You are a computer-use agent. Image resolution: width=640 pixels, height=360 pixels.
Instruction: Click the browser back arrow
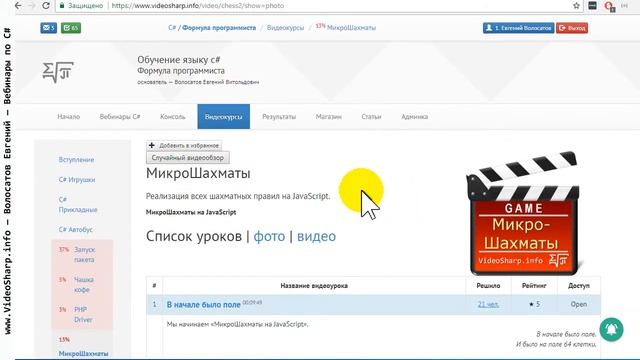tap(18, 6)
